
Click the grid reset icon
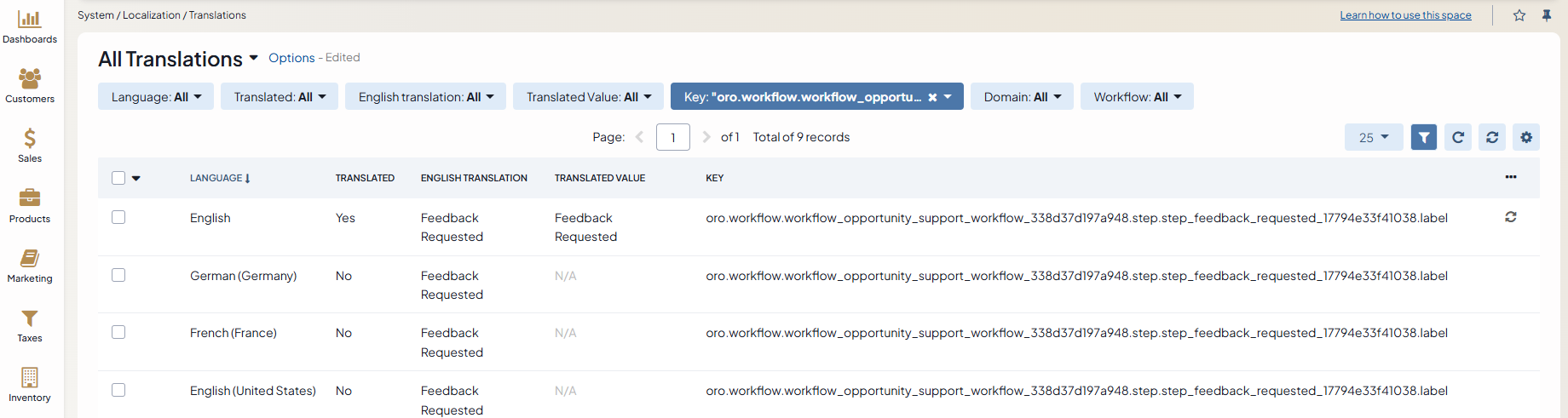click(1492, 137)
